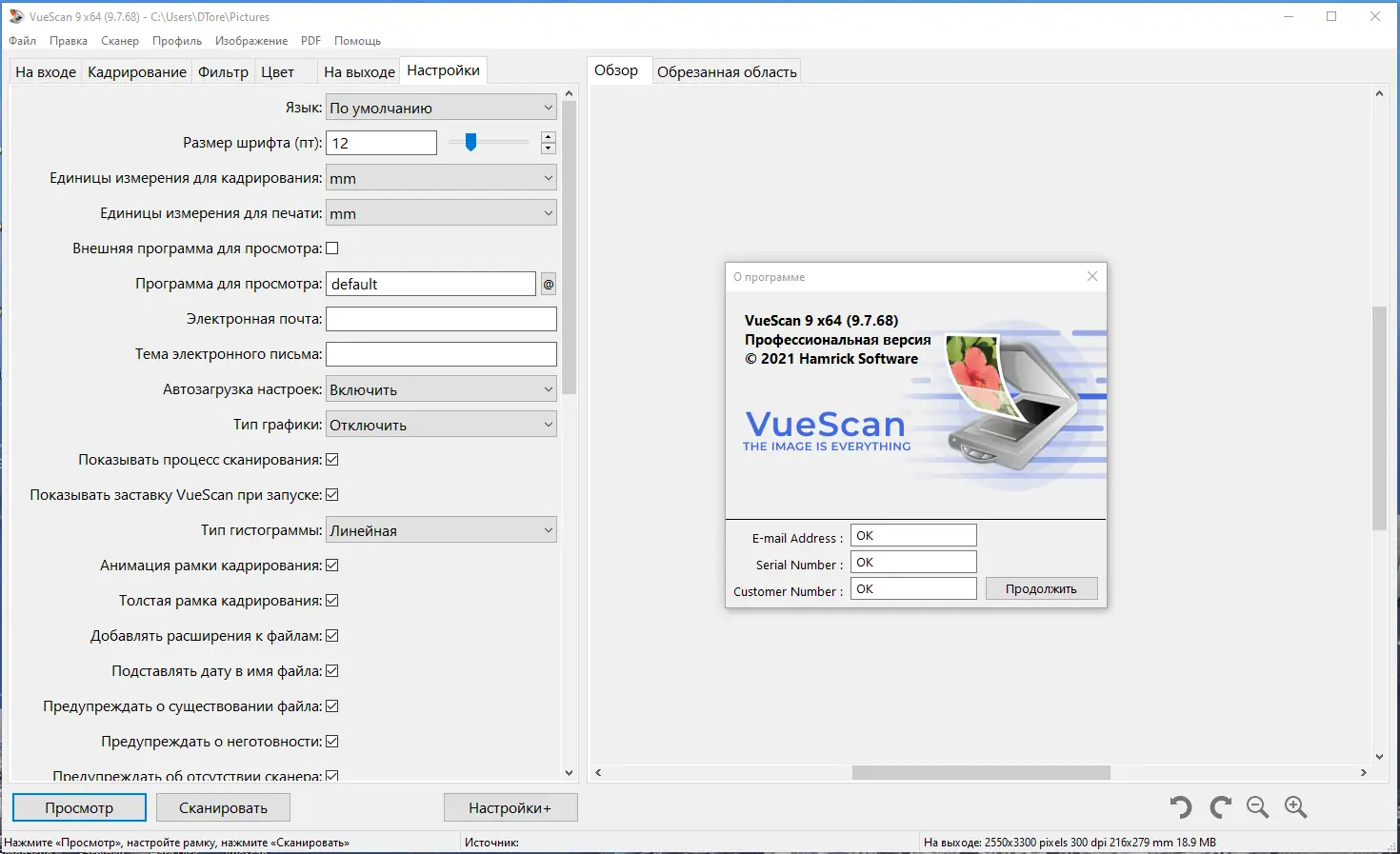Zoom in on the preview image

(x=1295, y=806)
